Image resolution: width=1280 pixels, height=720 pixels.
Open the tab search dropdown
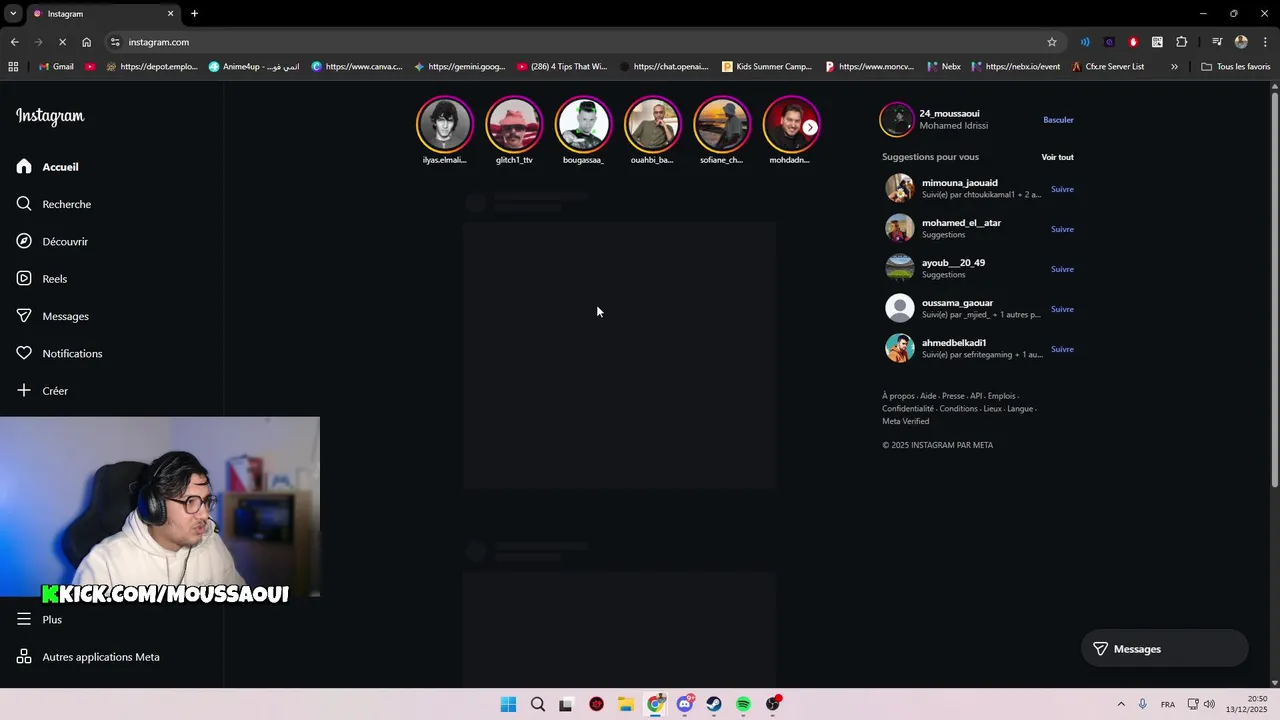click(x=13, y=14)
